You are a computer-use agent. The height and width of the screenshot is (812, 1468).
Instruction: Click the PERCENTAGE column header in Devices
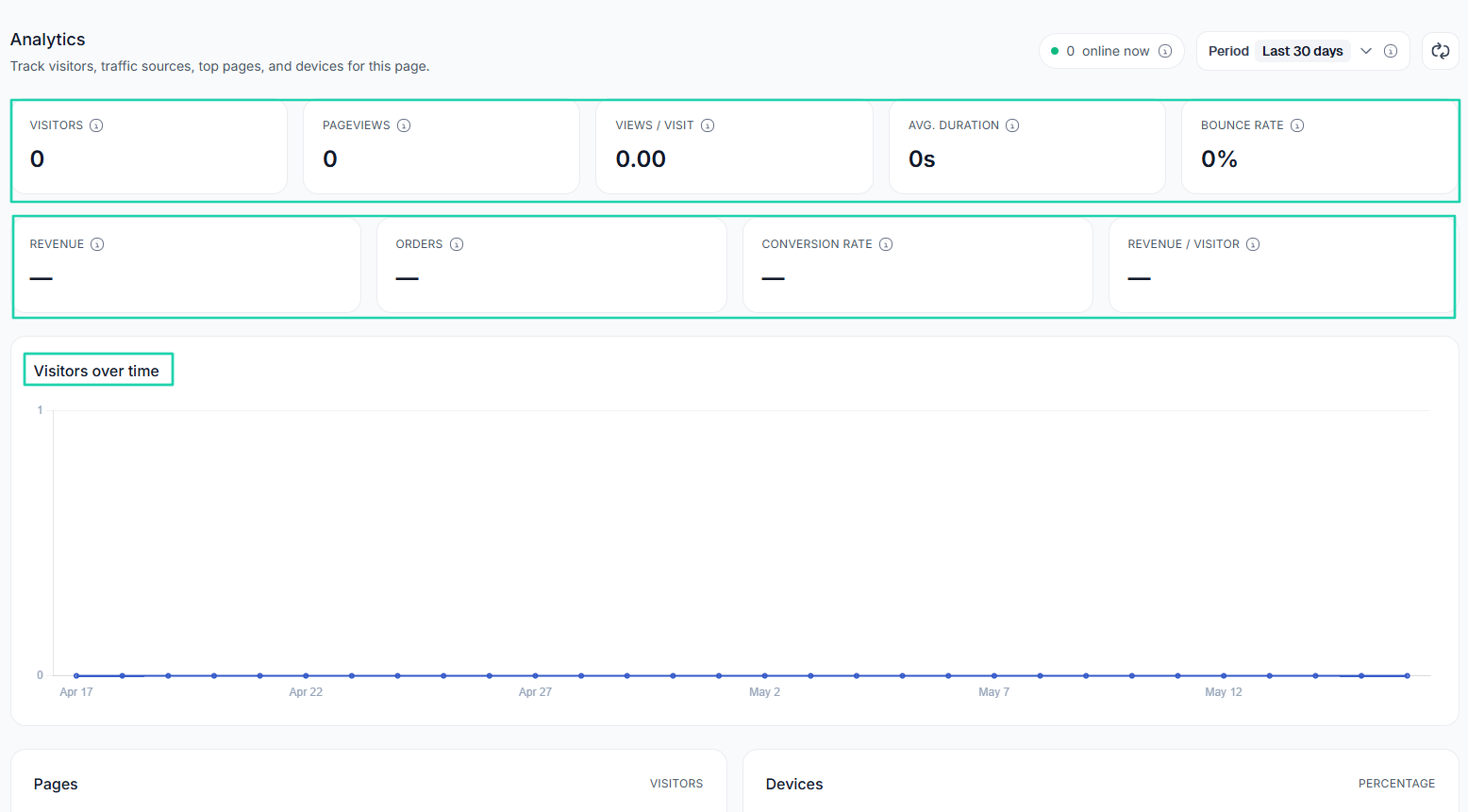(x=1396, y=784)
